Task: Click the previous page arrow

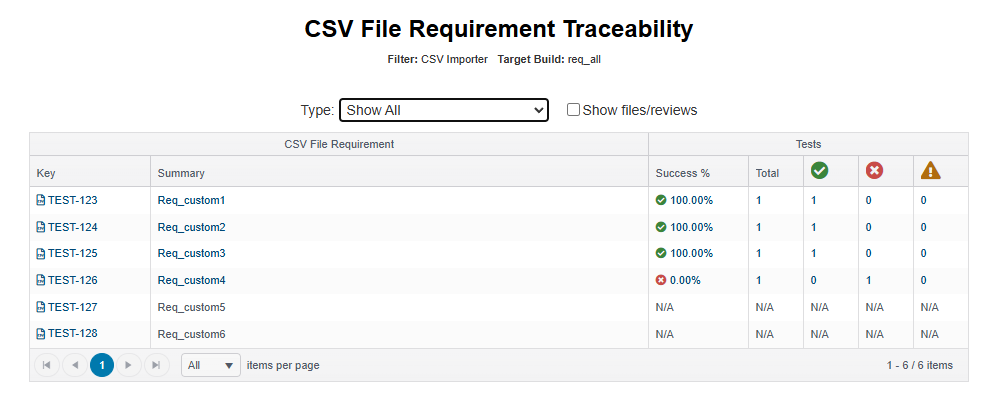Action: click(74, 365)
